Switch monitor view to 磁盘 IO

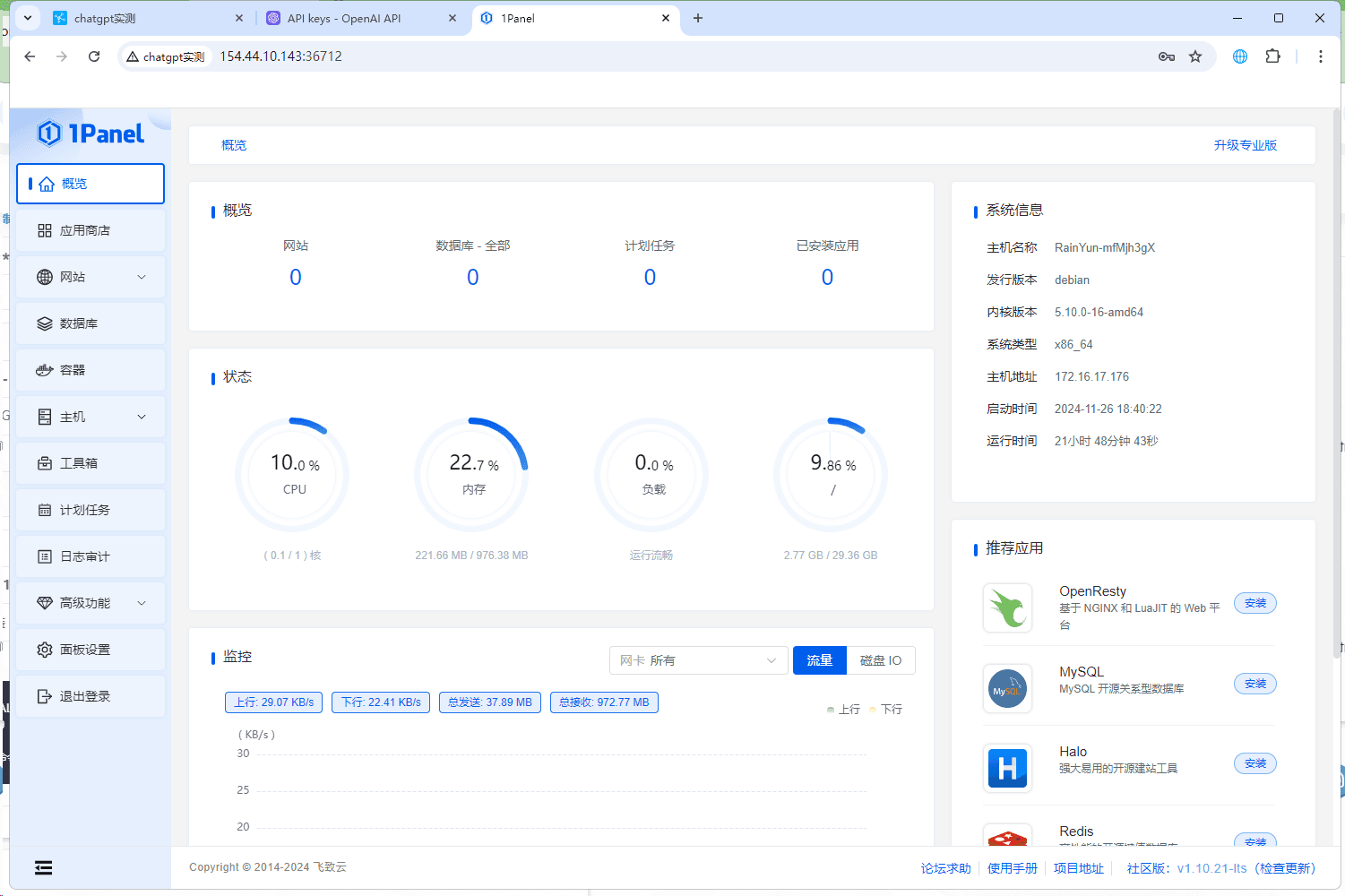point(880,660)
